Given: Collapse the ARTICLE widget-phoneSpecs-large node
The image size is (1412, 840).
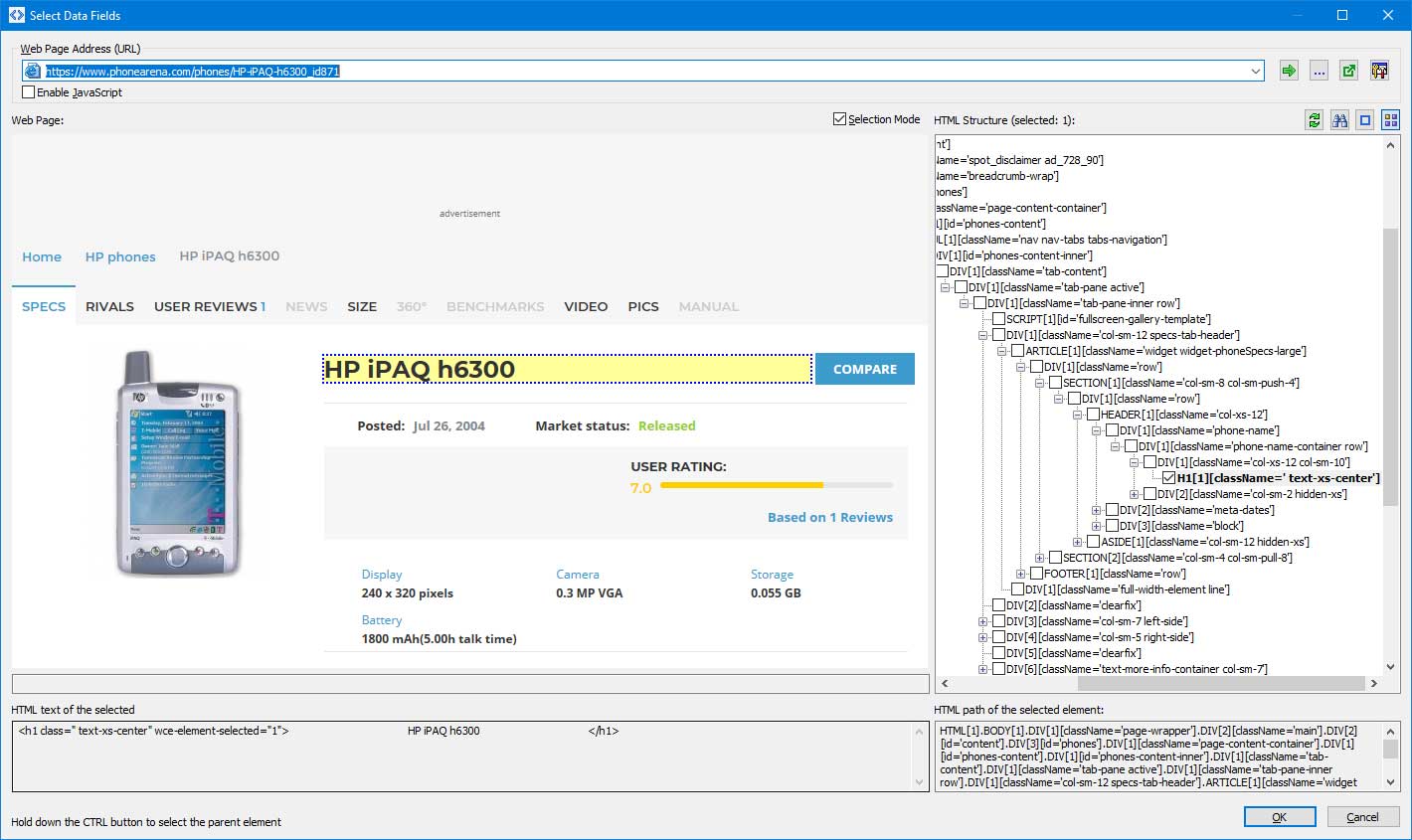Looking at the screenshot, I should tap(1001, 351).
